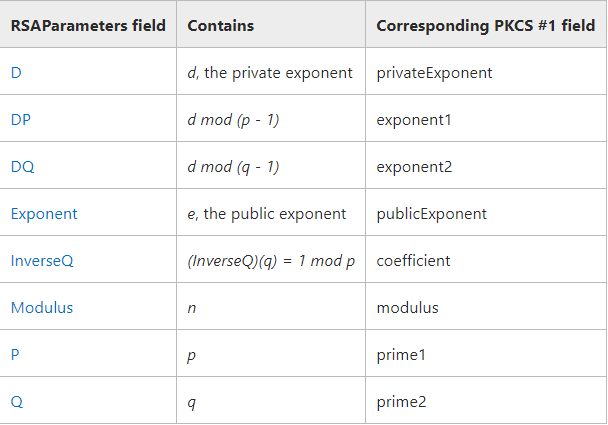This screenshot has height=425, width=608.
Task: Follow the Exponent link
Action: click(44, 214)
